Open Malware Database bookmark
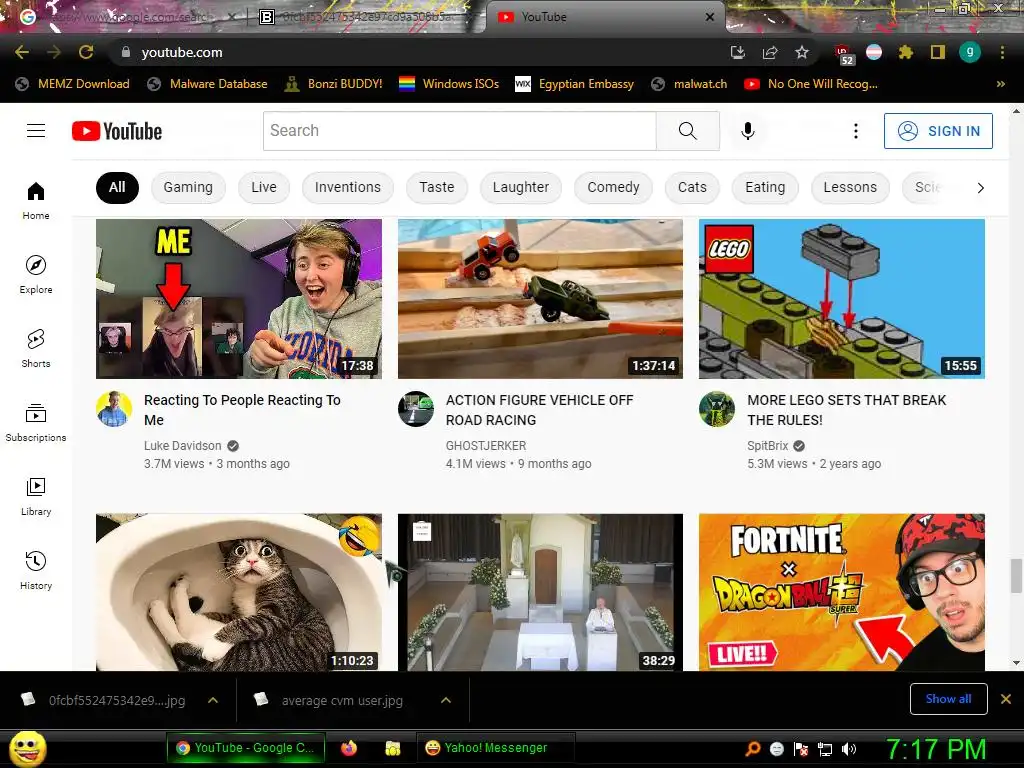 (208, 84)
